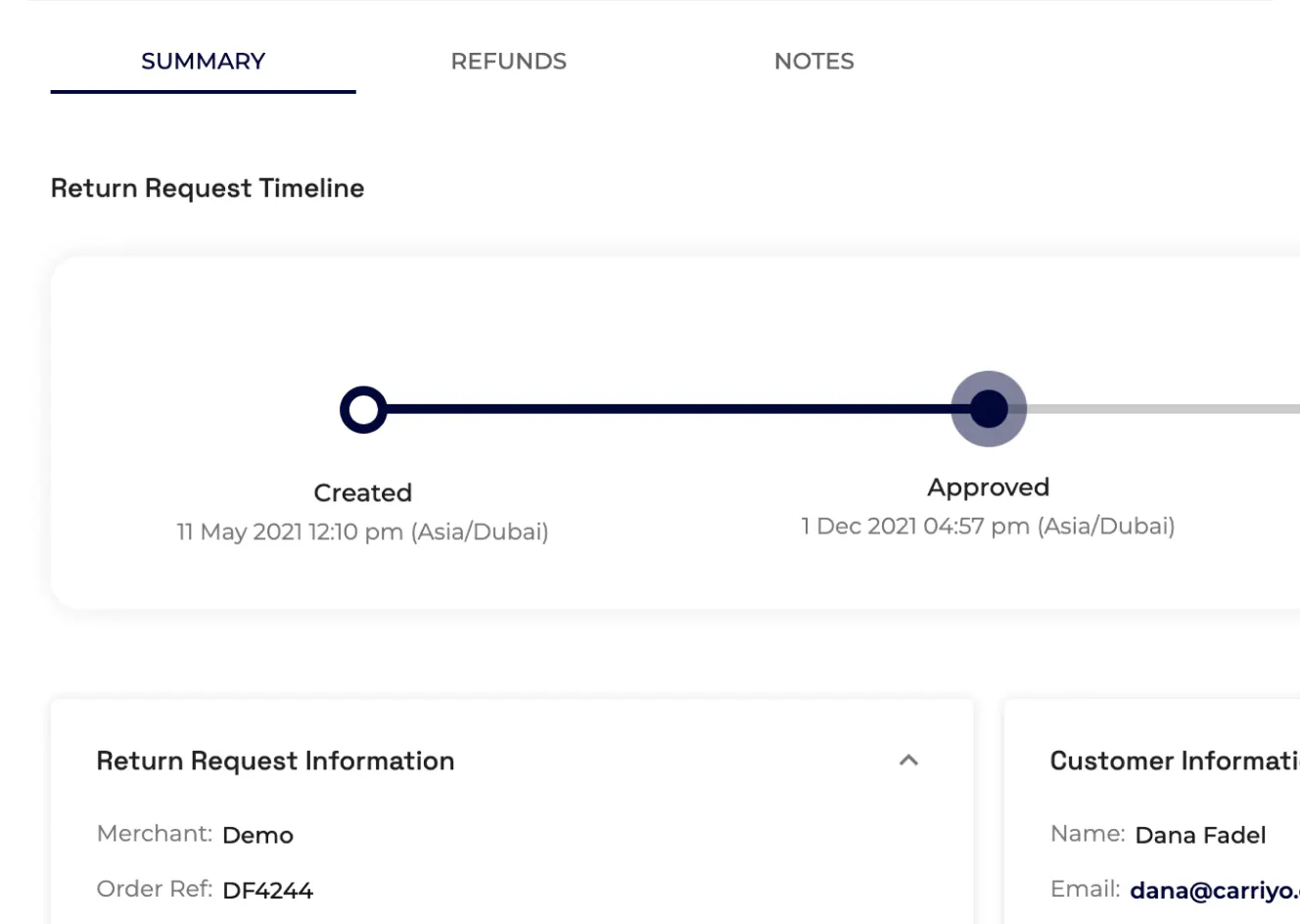The height and width of the screenshot is (924, 1300).
Task: Click the order reference DF4244
Action: [x=267, y=891]
